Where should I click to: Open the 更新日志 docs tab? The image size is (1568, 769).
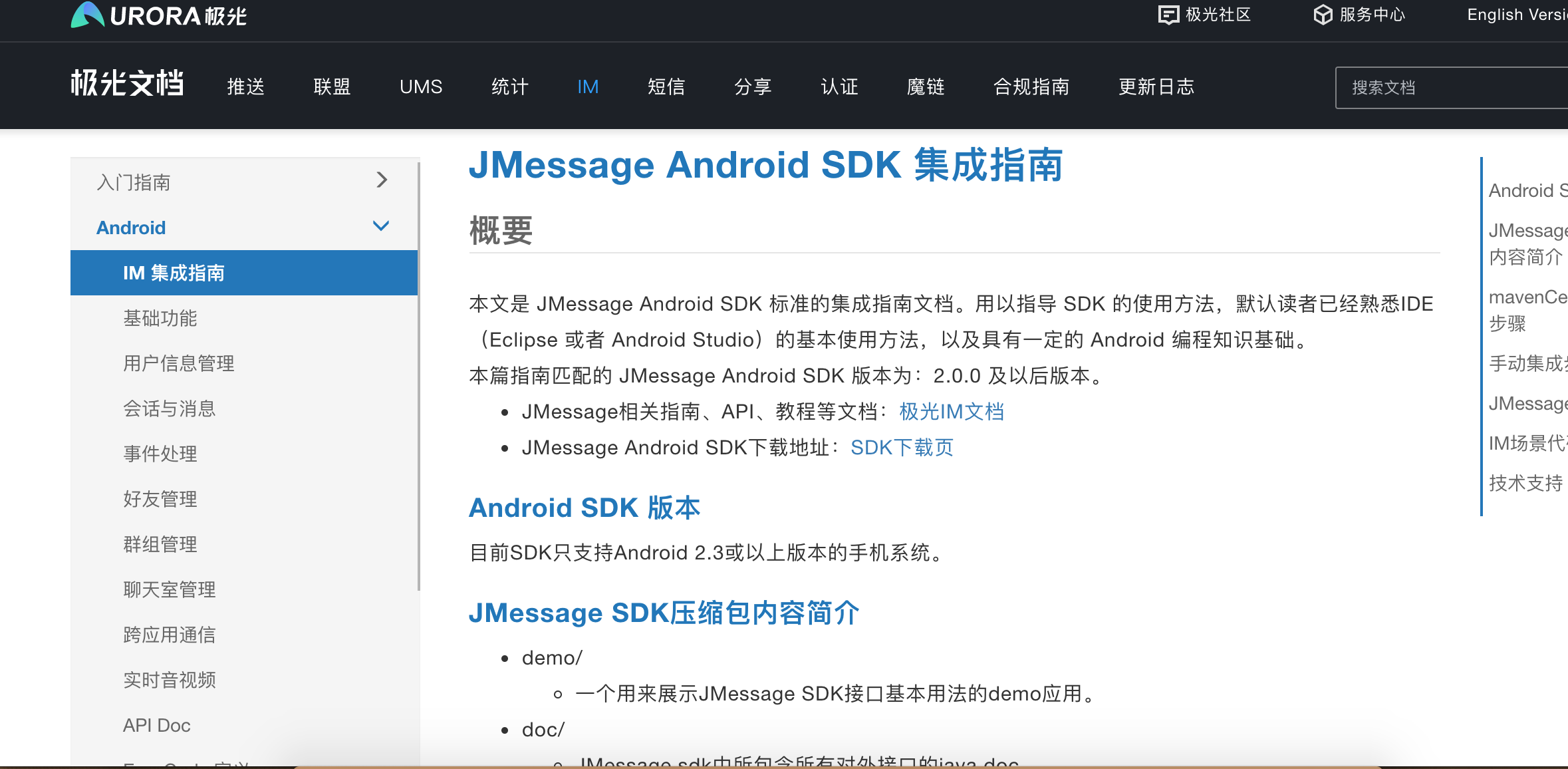point(1156,87)
